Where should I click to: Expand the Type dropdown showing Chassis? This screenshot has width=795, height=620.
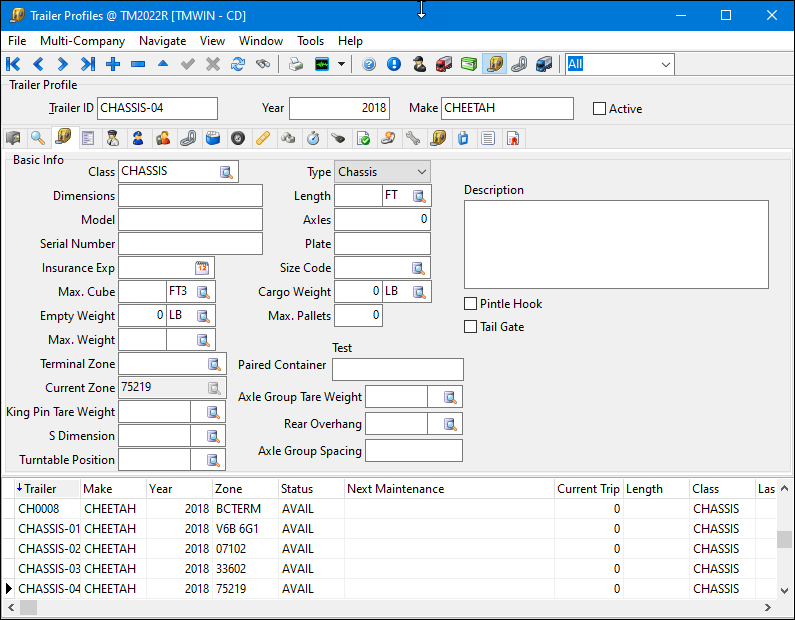tap(420, 172)
